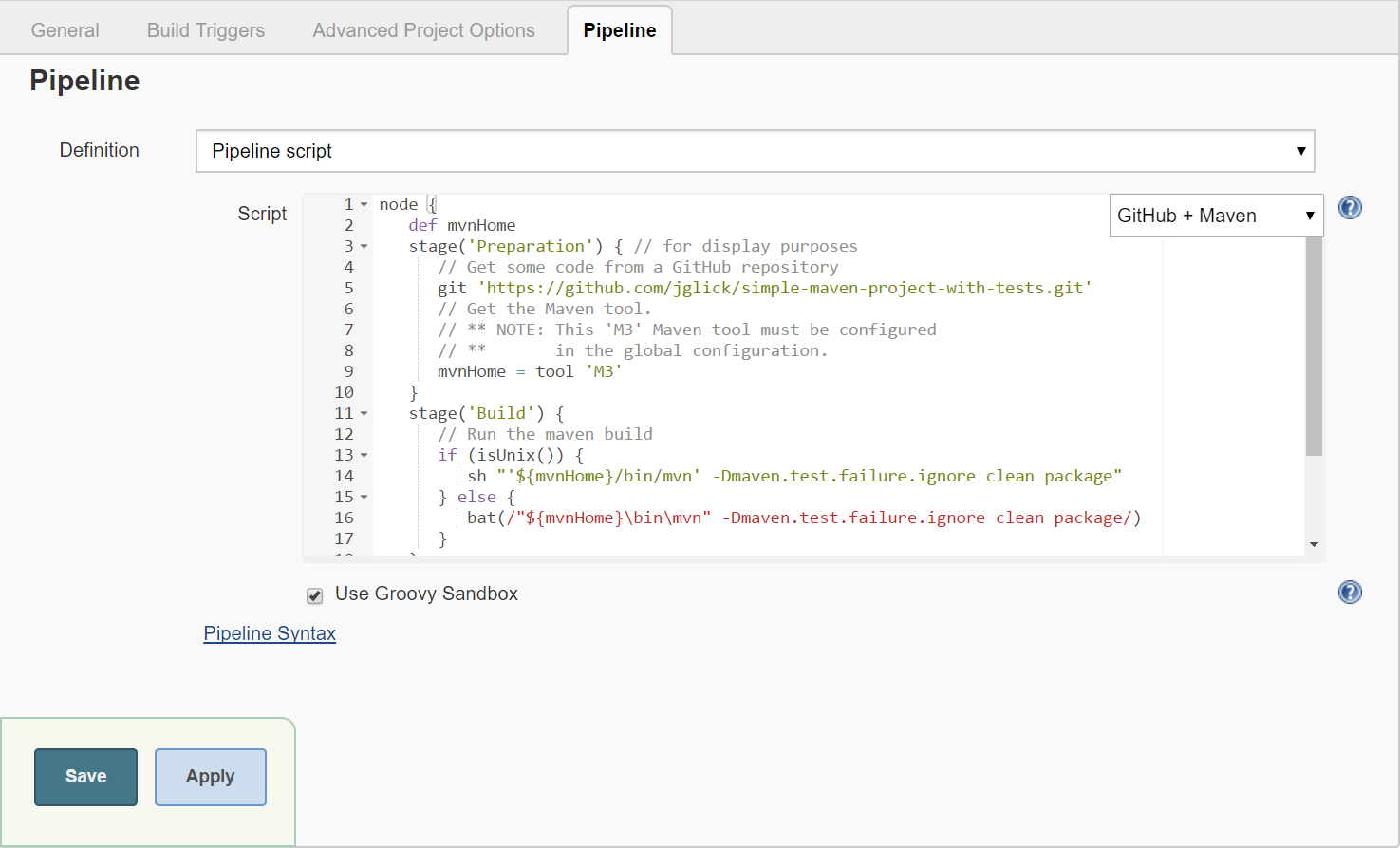Click the NOTE comment on line 7
Image resolution: width=1400 pixels, height=848 pixels.
tap(686, 330)
